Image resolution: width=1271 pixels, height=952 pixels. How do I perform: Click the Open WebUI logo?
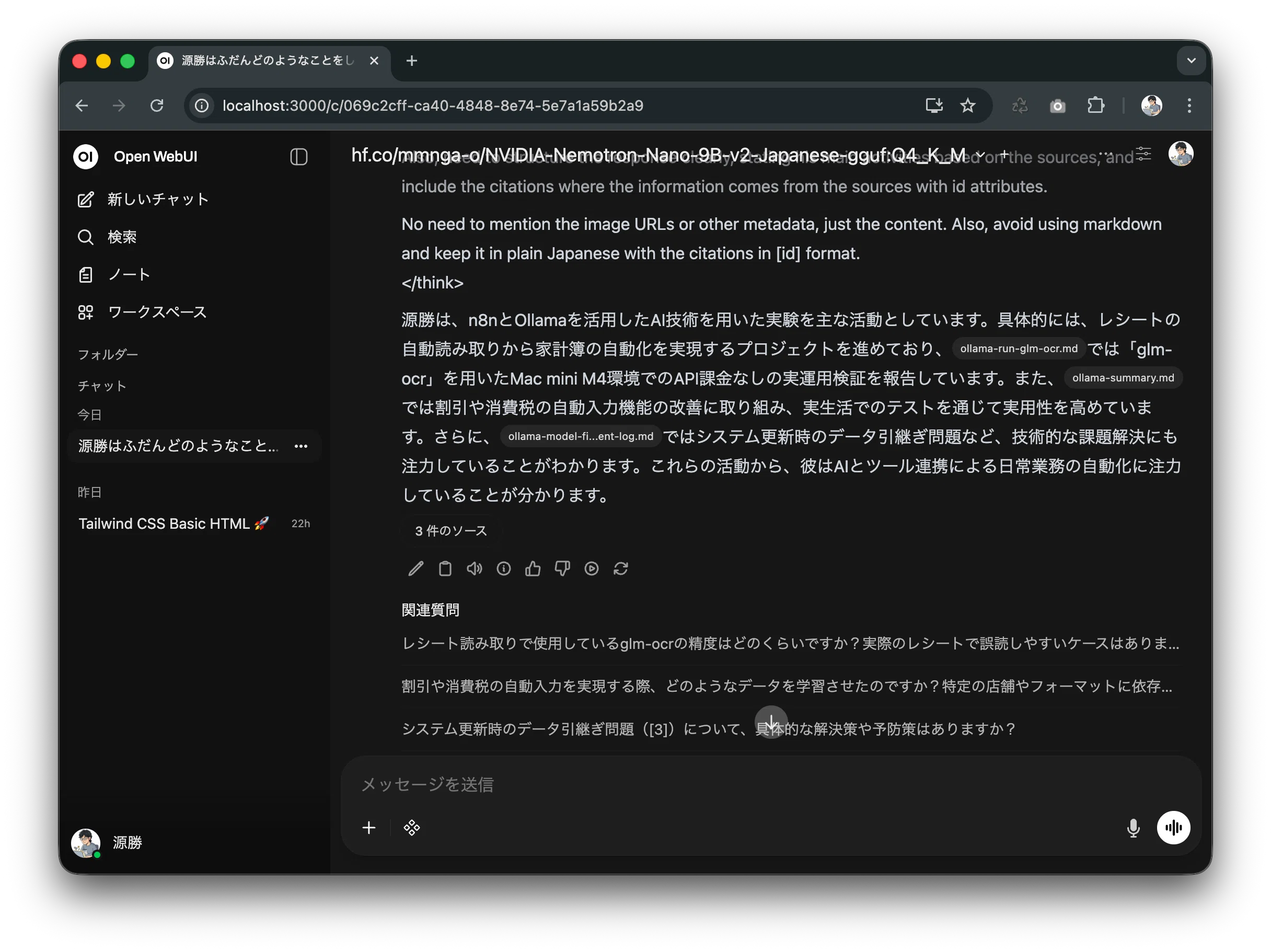86,156
